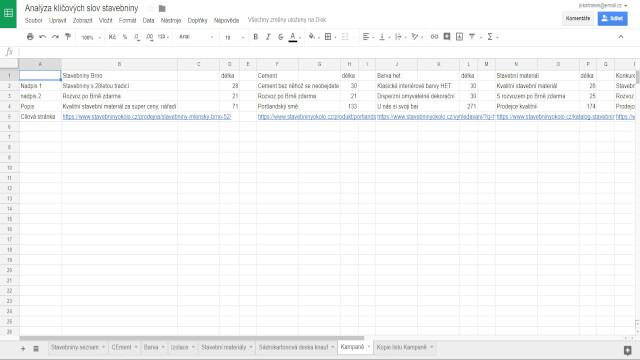640x360 pixels.
Task: Open the functions sigma icon
Action: click(x=490, y=37)
